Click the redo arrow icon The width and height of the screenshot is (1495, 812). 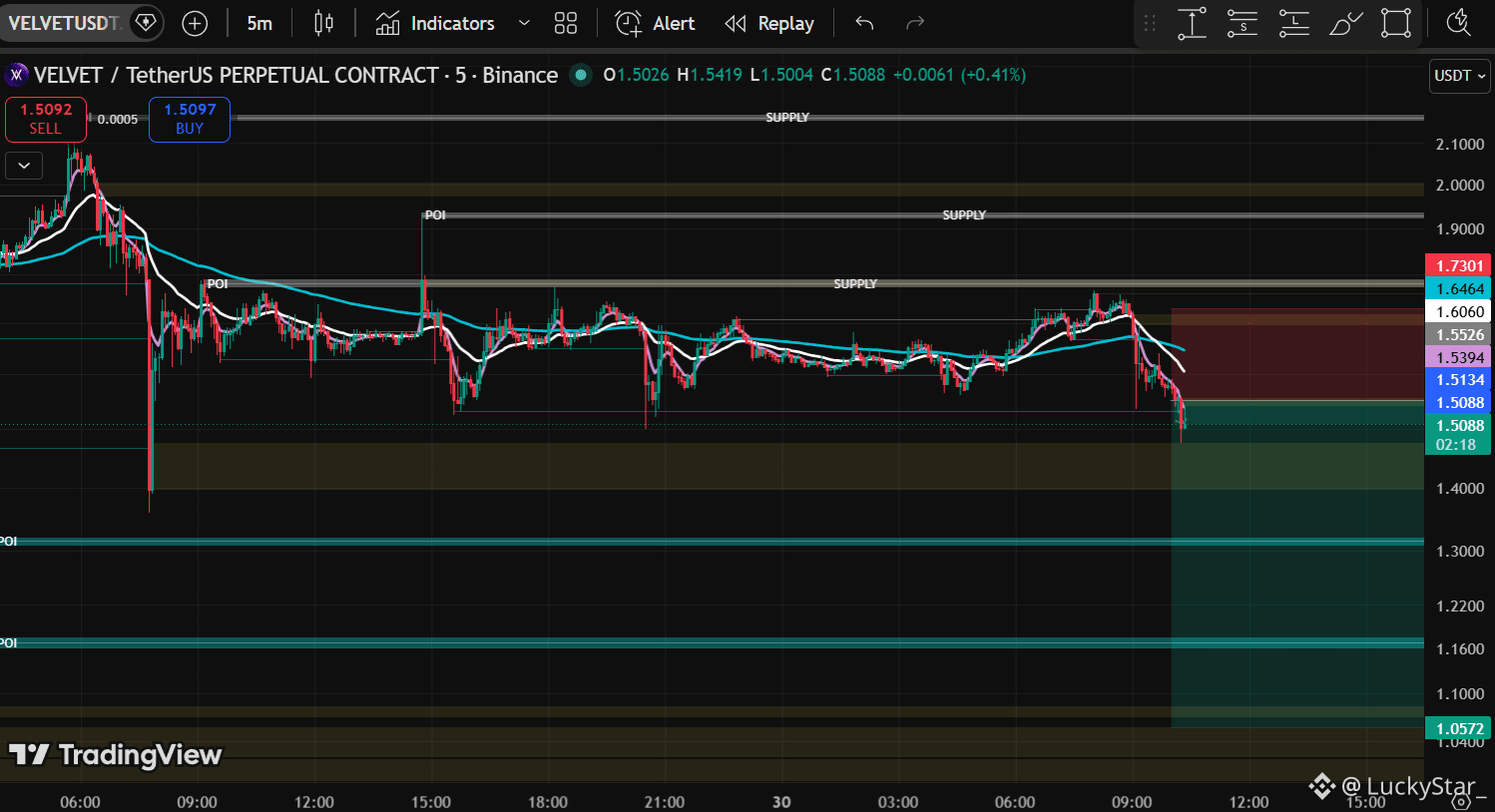915,23
